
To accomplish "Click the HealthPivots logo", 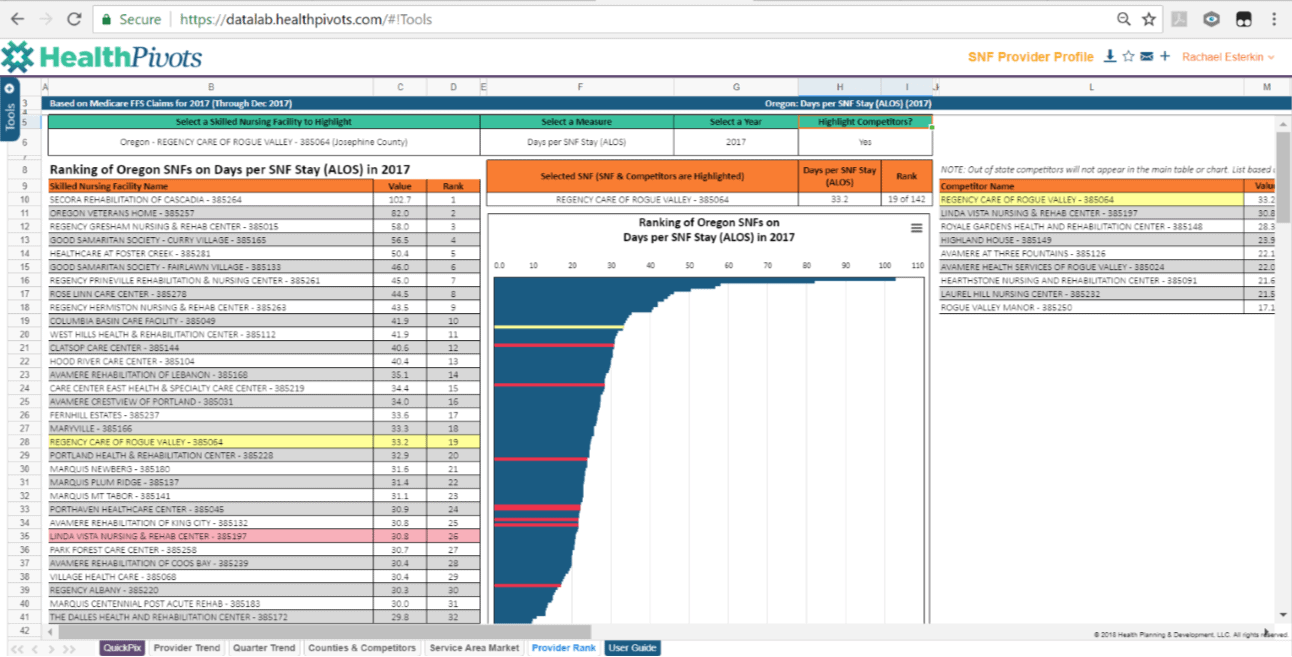I will click(102, 57).
